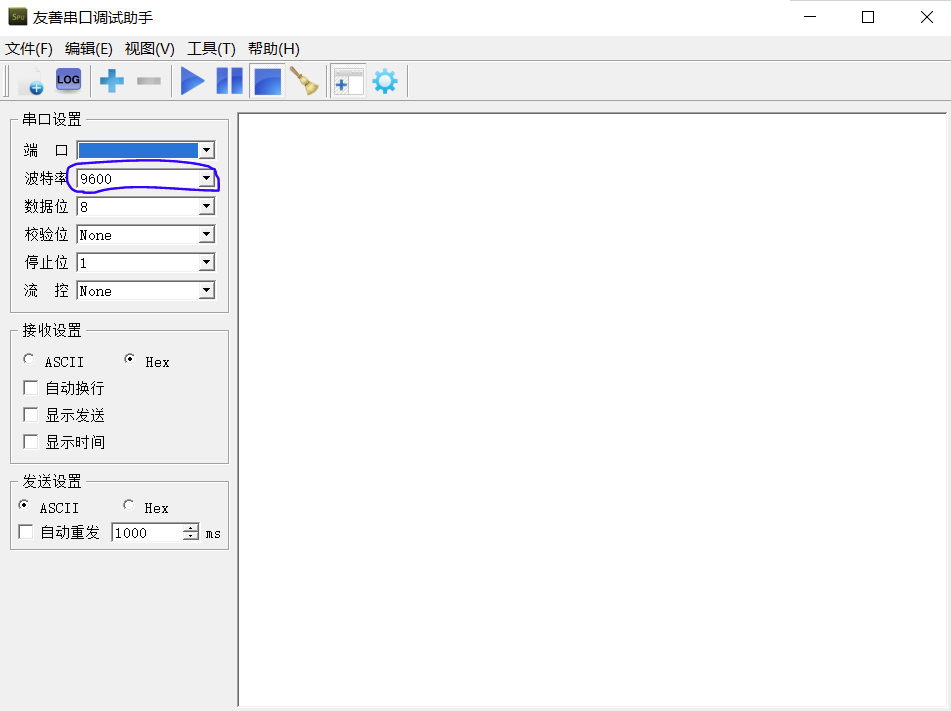Click the broom clear icon
The height and width of the screenshot is (711, 951).
pos(304,81)
